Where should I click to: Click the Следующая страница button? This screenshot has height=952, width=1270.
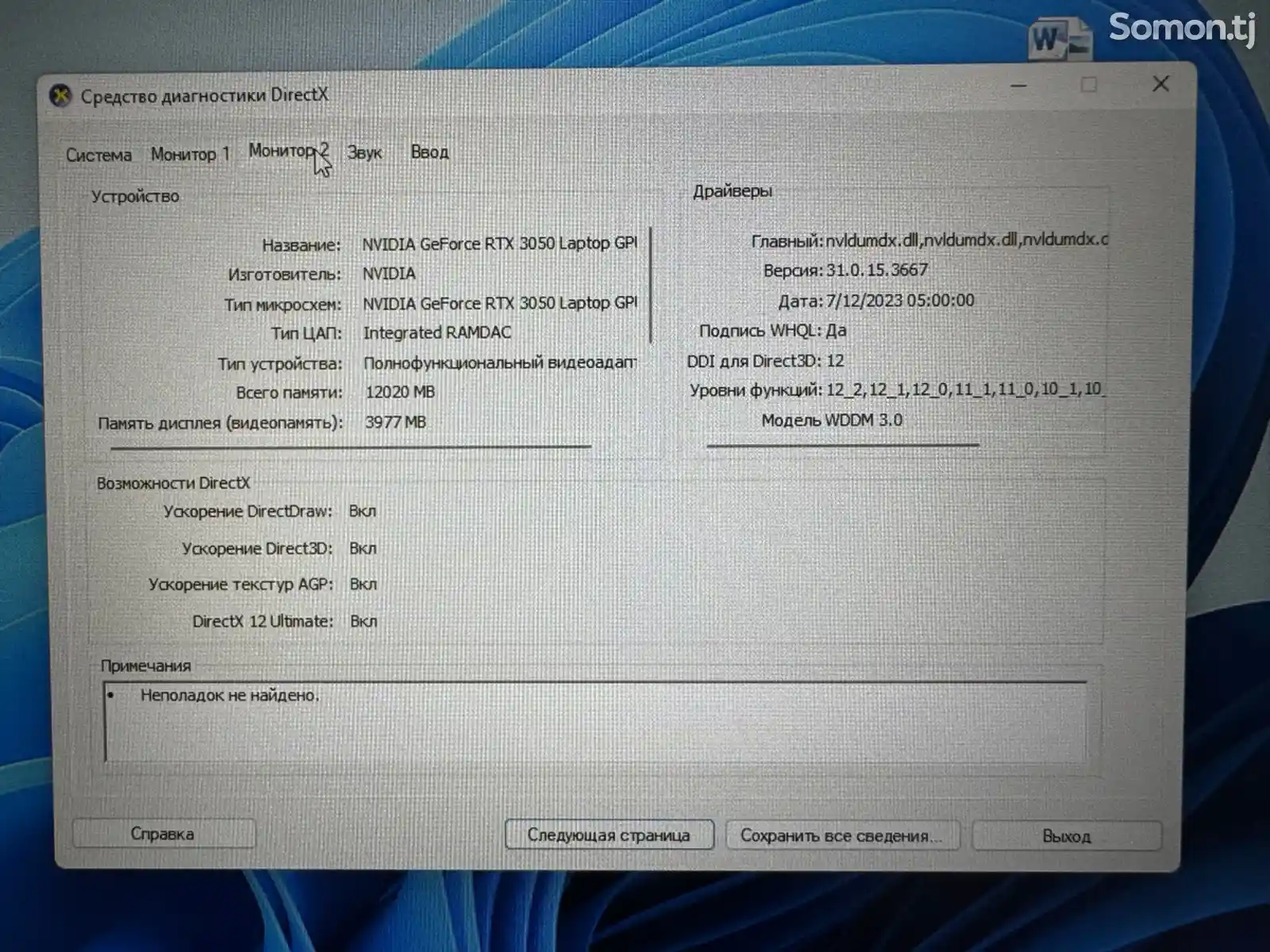click(609, 835)
